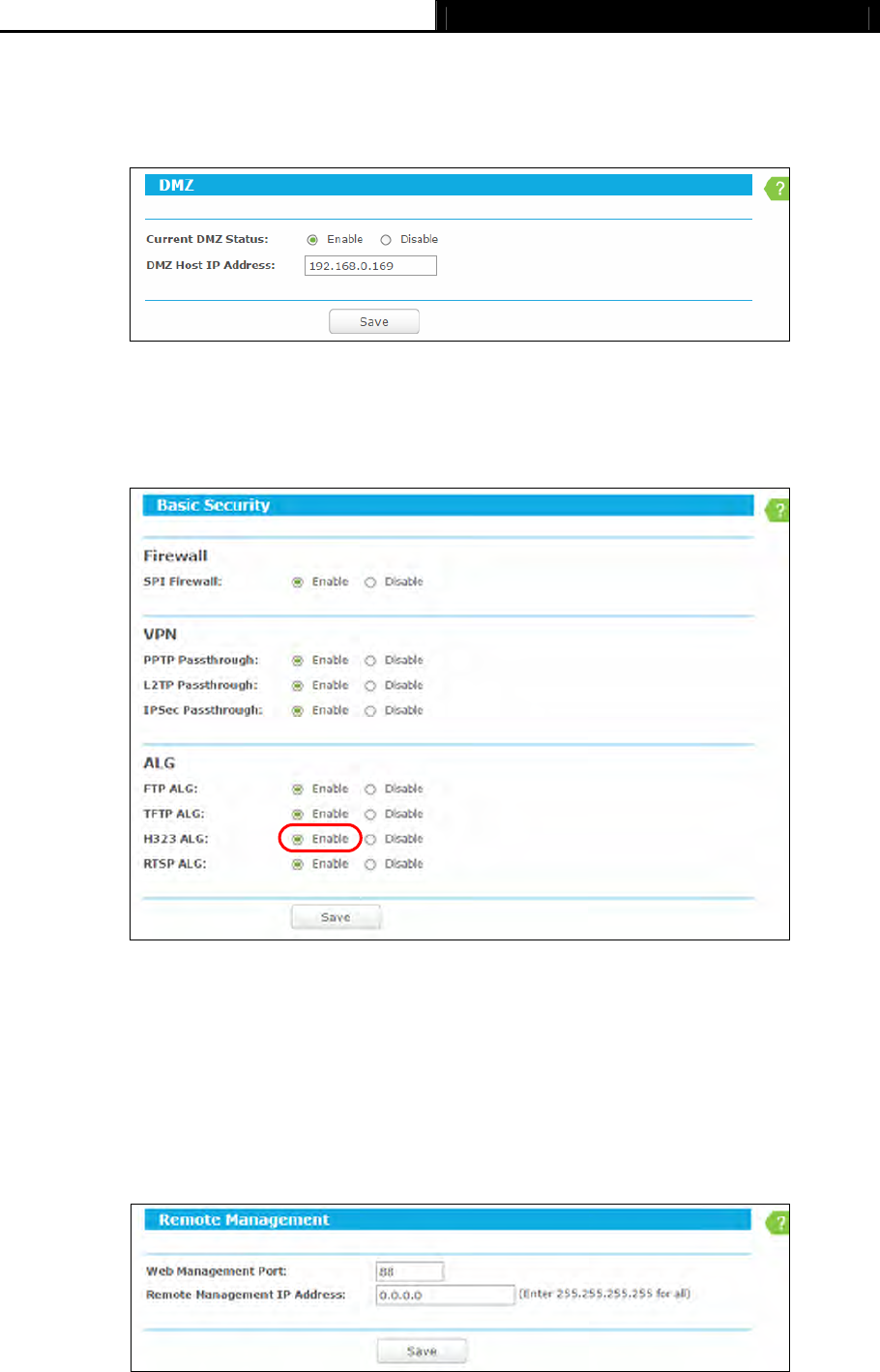Click the 'FTP ALG:' label

170,789
